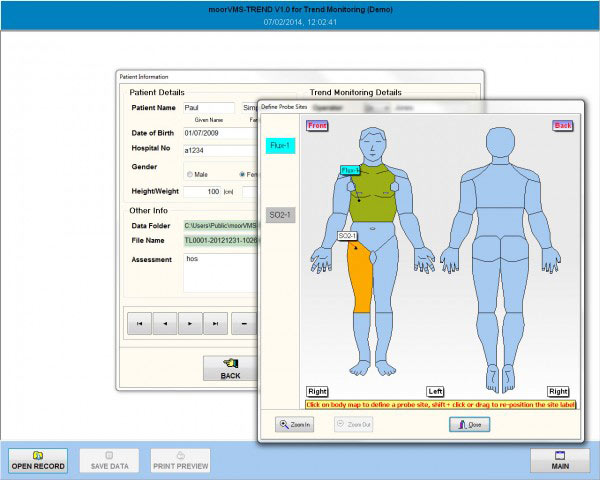Click the minus button to delete record

coord(243,323)
